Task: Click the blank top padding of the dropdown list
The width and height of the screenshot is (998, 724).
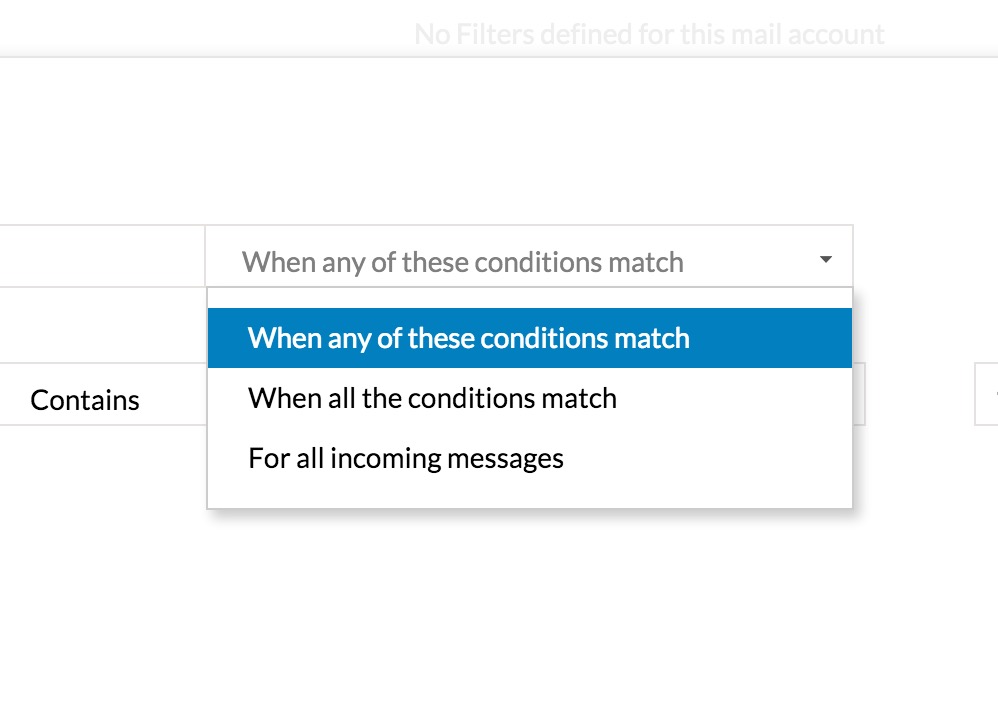Action: coord(530,298)
